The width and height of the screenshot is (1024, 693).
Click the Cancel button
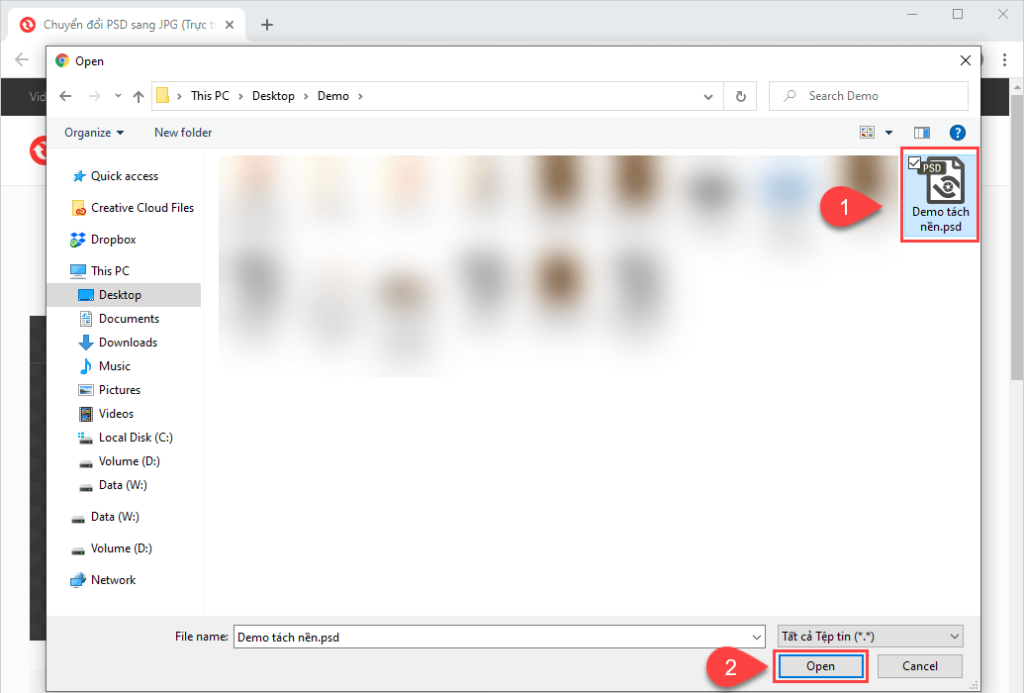[919, 666]
